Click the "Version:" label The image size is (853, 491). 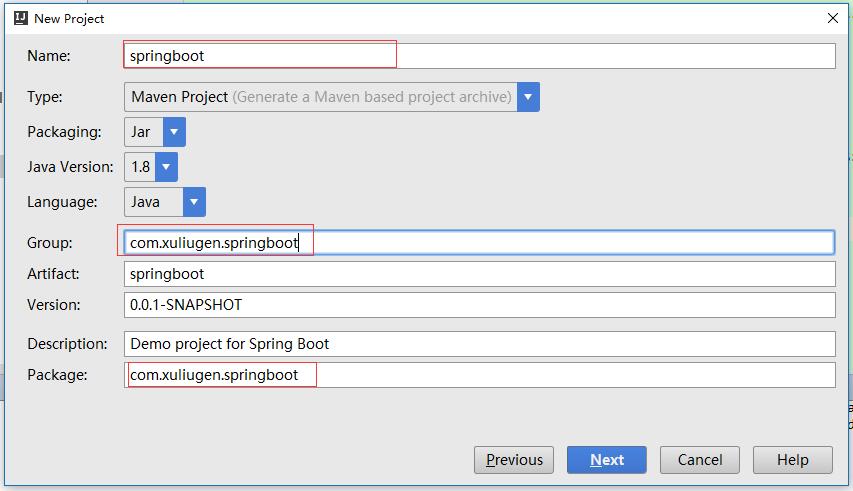tap(53, 304)
